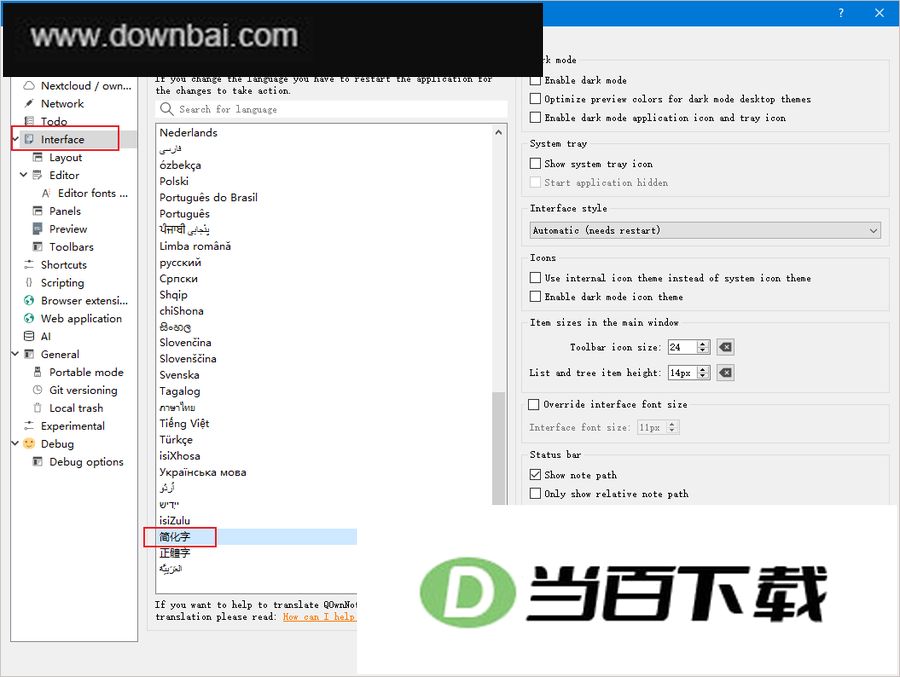The image size is (900, 677).
Task: Check Show system tray icon
Action: (535, 164)
